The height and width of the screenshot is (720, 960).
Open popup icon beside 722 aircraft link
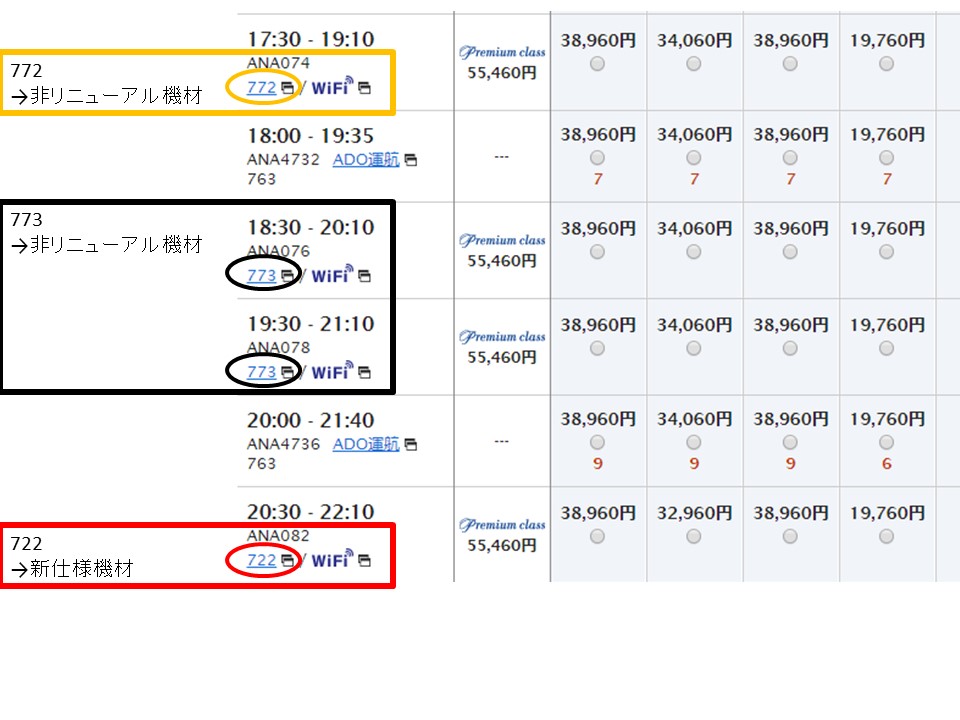(287, 560)
